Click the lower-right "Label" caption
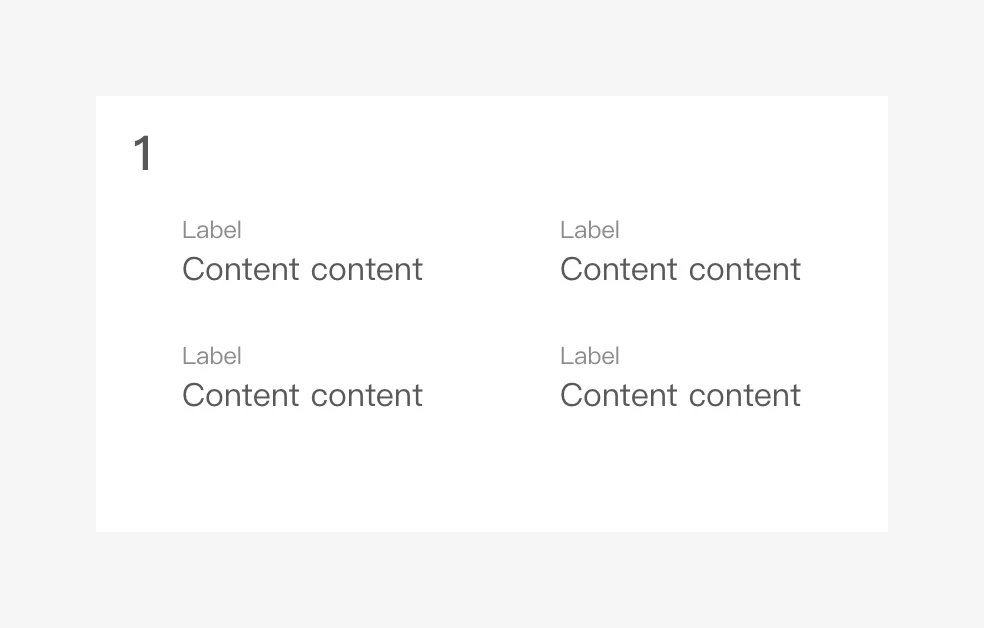 coord(590,356)
